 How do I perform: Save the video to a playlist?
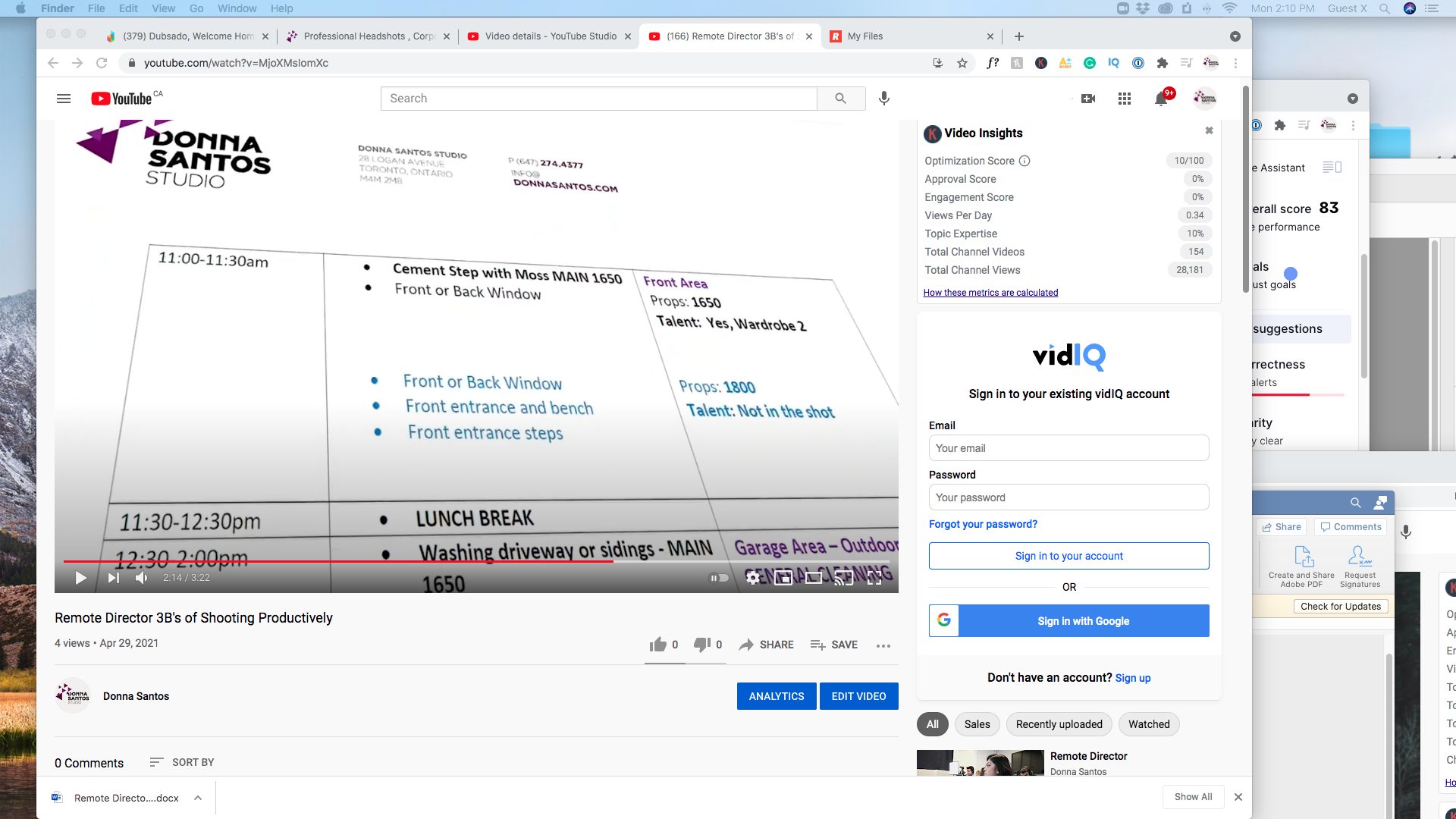pos(834,645)
